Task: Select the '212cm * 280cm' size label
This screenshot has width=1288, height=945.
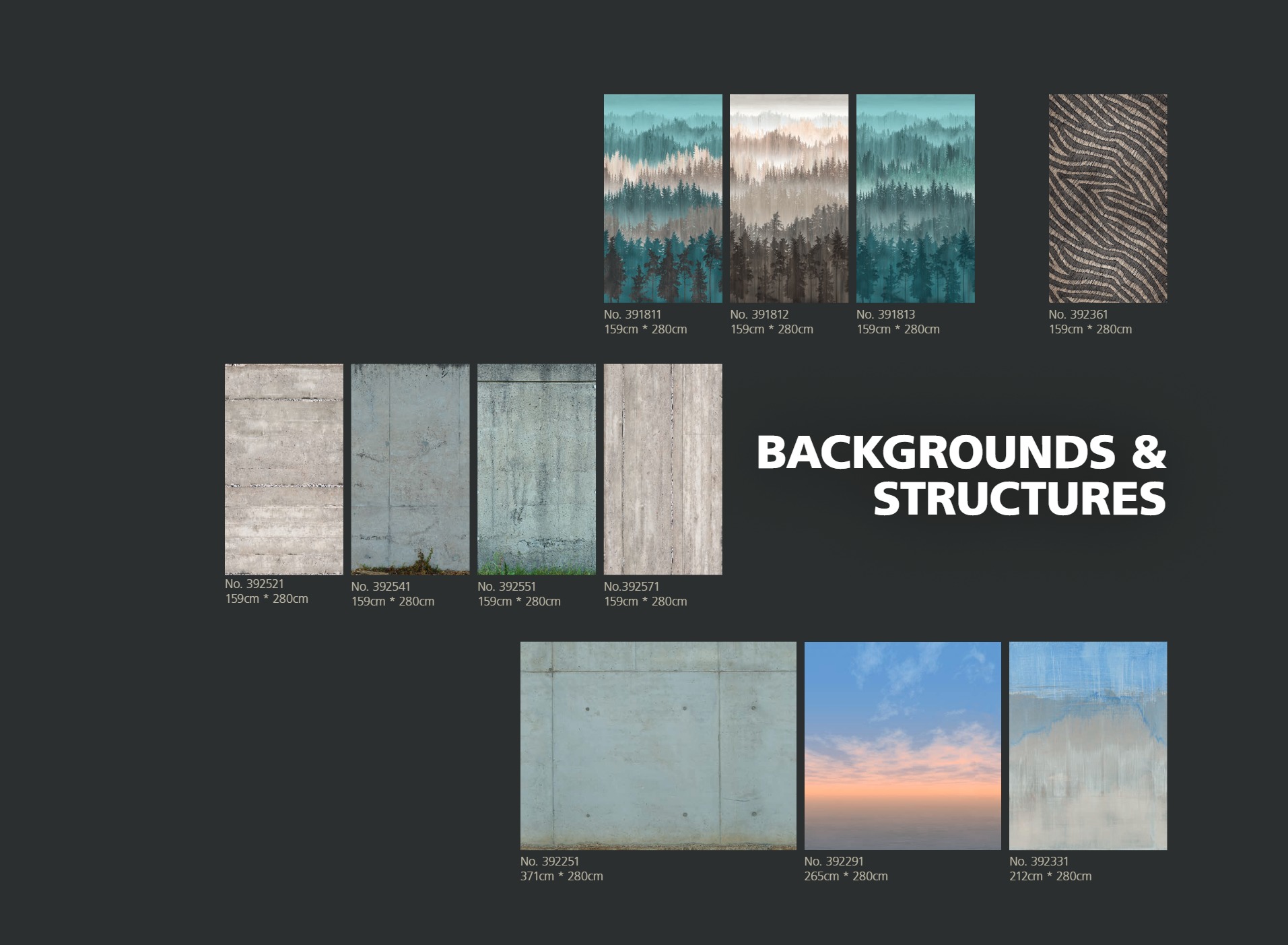Action: point(1050,876)
